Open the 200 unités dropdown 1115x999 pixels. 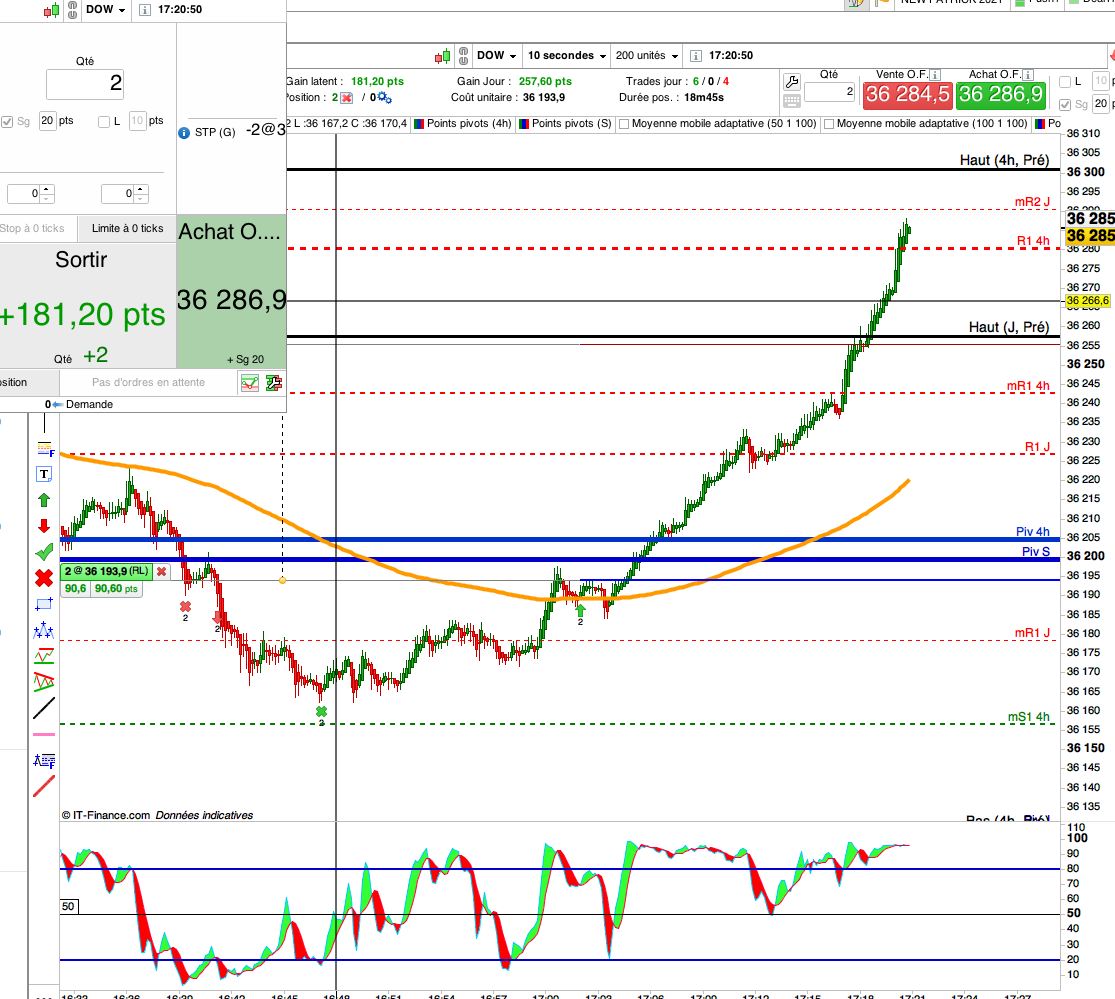(x=646, y=55)
